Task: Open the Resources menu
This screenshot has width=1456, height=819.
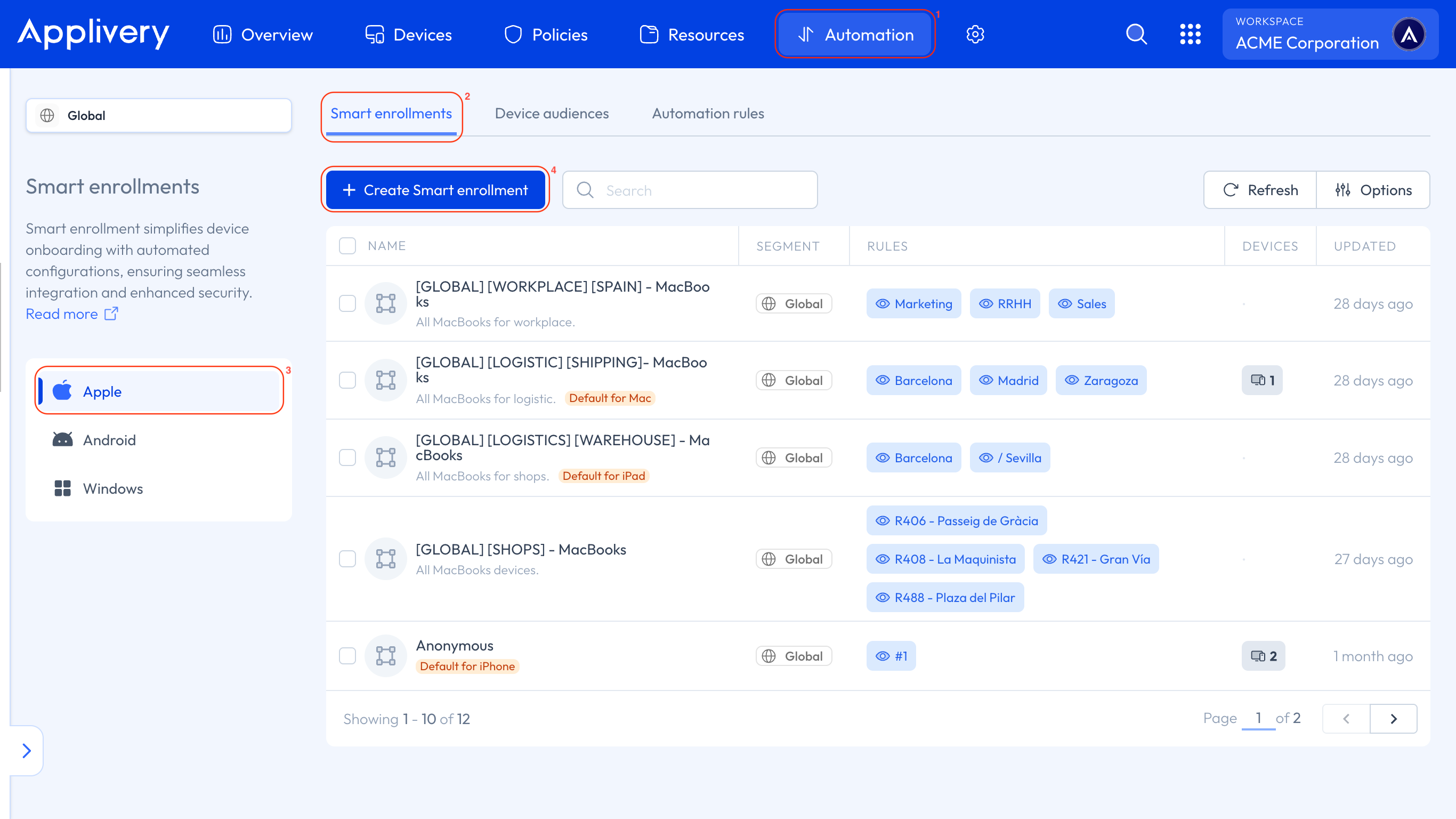Action: click(692, 35)
